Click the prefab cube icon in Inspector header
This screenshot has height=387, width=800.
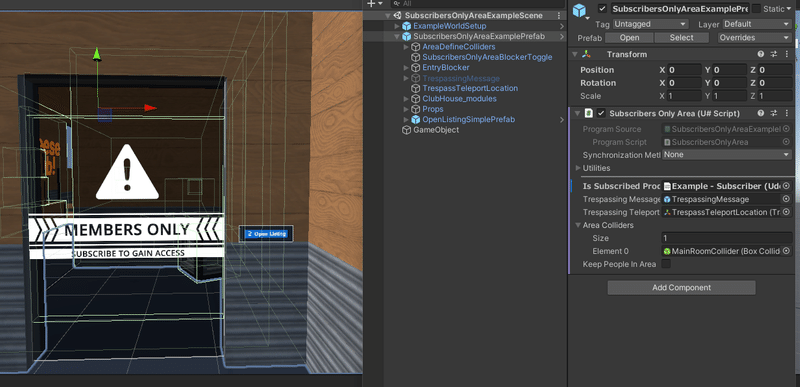point(580,10)
